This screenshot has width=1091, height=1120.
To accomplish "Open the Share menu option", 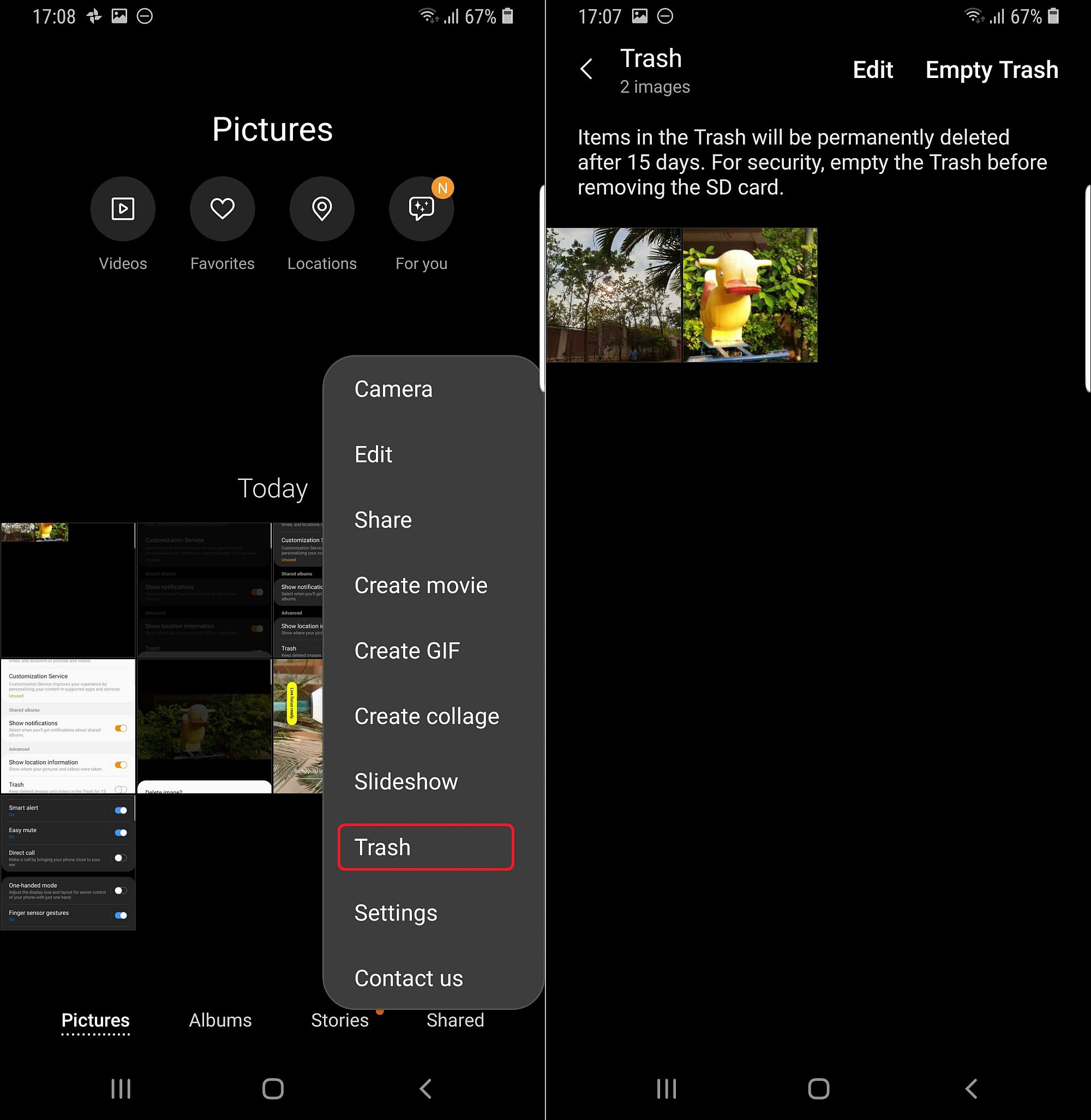I will (x=384, y=520).
